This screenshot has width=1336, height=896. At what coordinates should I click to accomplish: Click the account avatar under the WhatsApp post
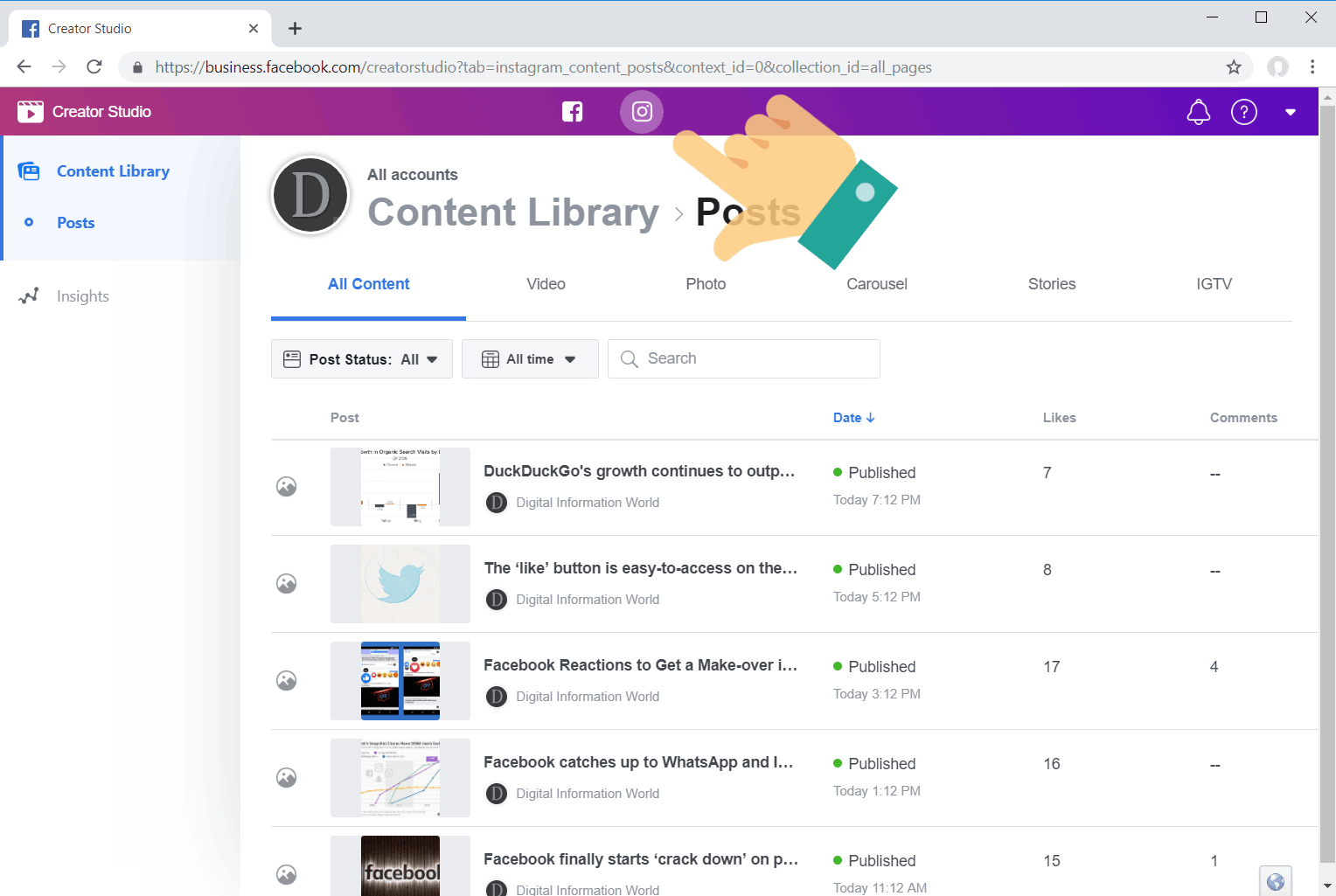tap(497, 794)
